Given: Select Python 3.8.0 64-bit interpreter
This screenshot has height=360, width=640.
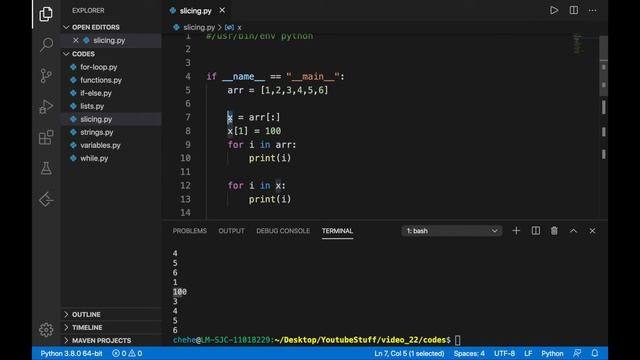Looking at the screenshot, I should click(x=71, y=353).
